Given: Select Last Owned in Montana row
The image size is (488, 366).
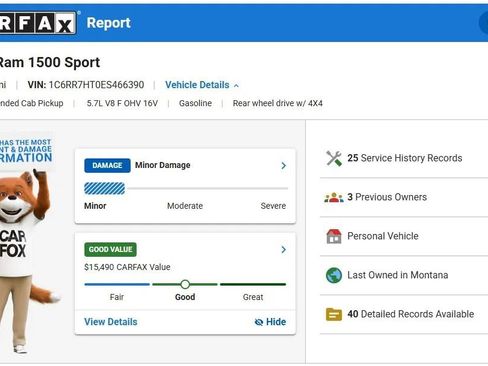Looking at the screenshot, I should 404,275.
